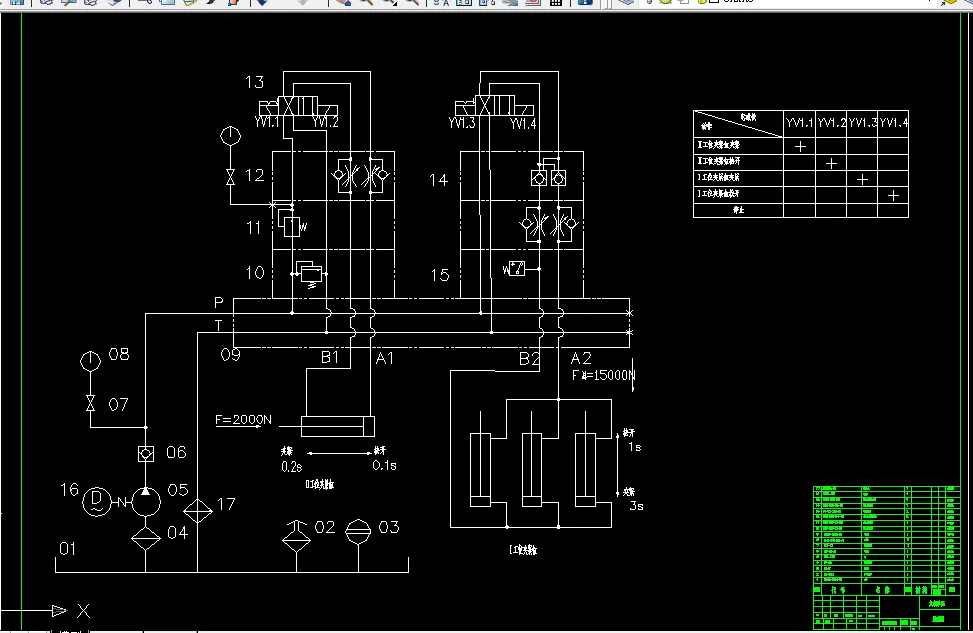Screen dimensions: 973x633
Task: Select the YV1.2 label under valve 13
Action: pyautogui.click(x=325, y=122)
